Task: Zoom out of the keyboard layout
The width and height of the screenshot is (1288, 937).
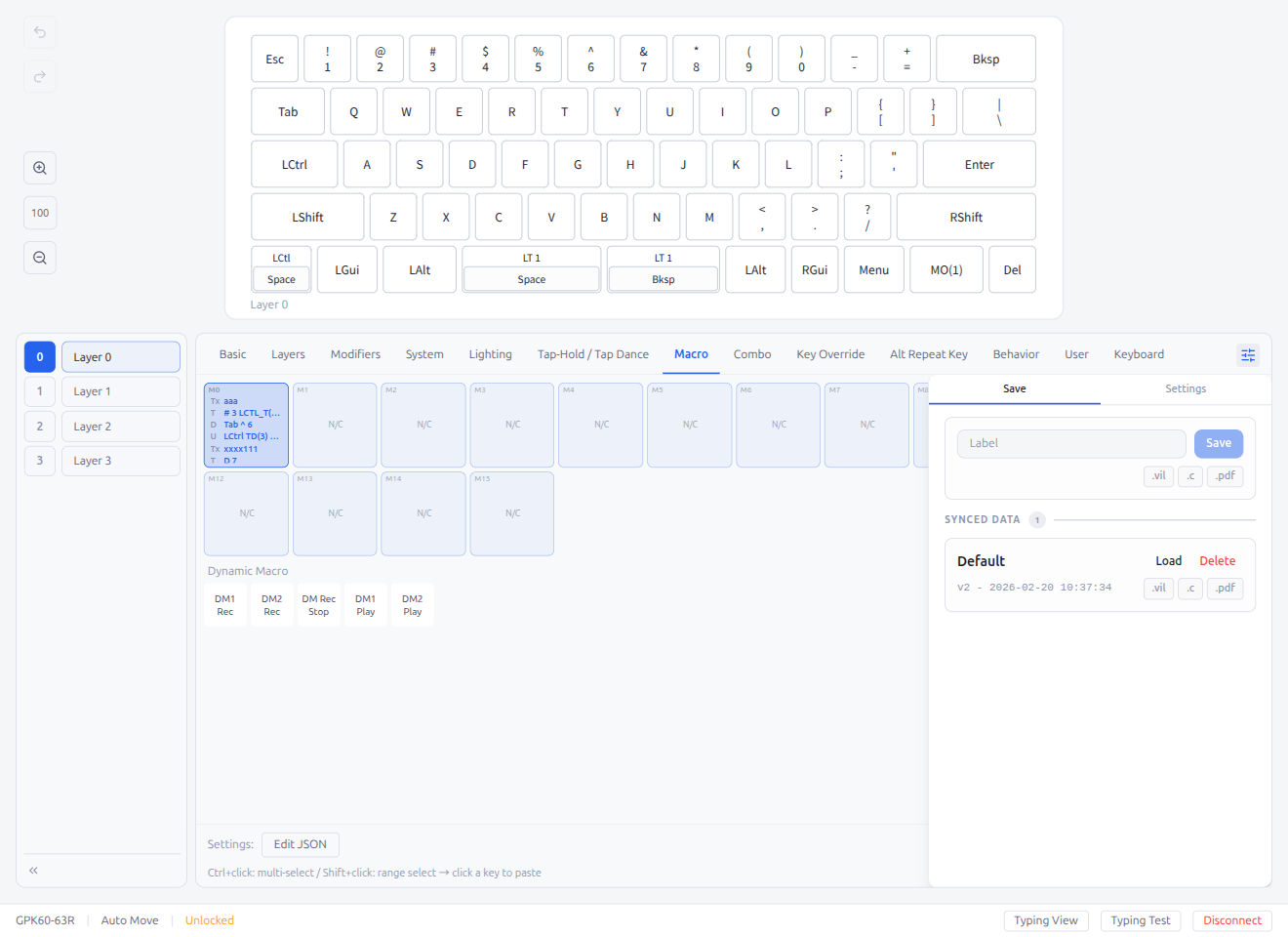Action: click(39, 257)
